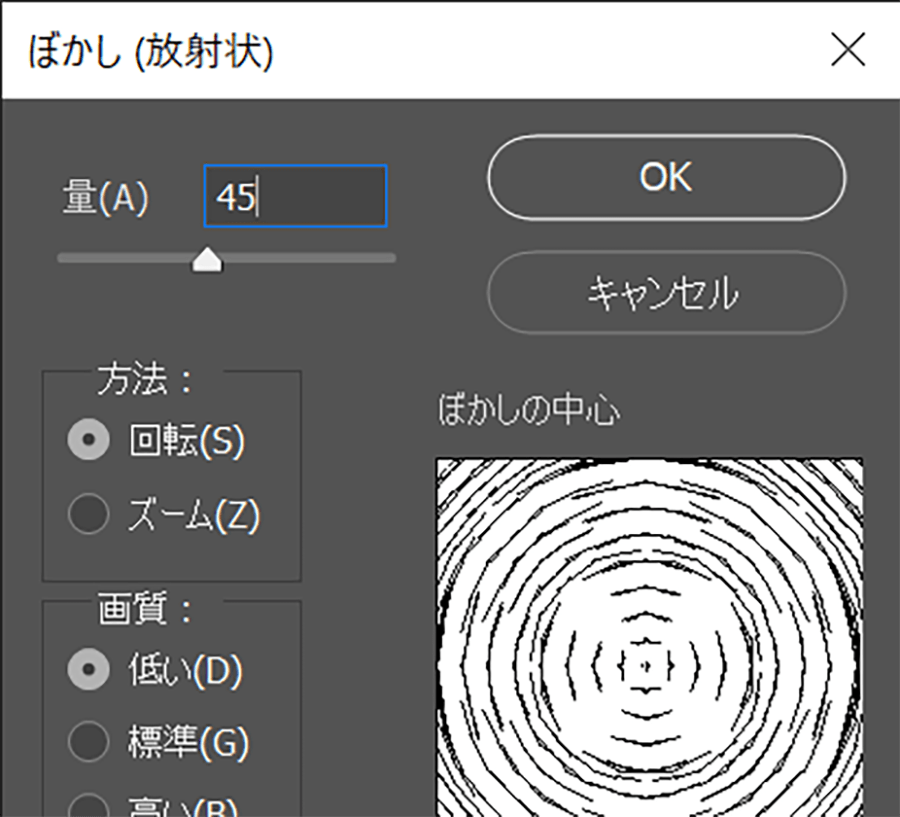Click the ぼかし (放射状) title bar text
This screenshot has width=900, height=817.
(150, 52)
